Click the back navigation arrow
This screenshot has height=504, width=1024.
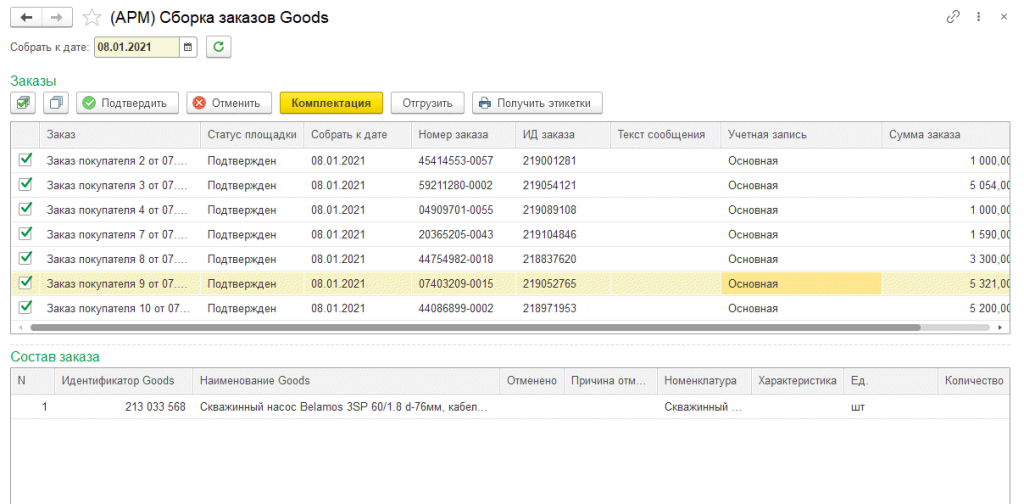pos(26,18)
